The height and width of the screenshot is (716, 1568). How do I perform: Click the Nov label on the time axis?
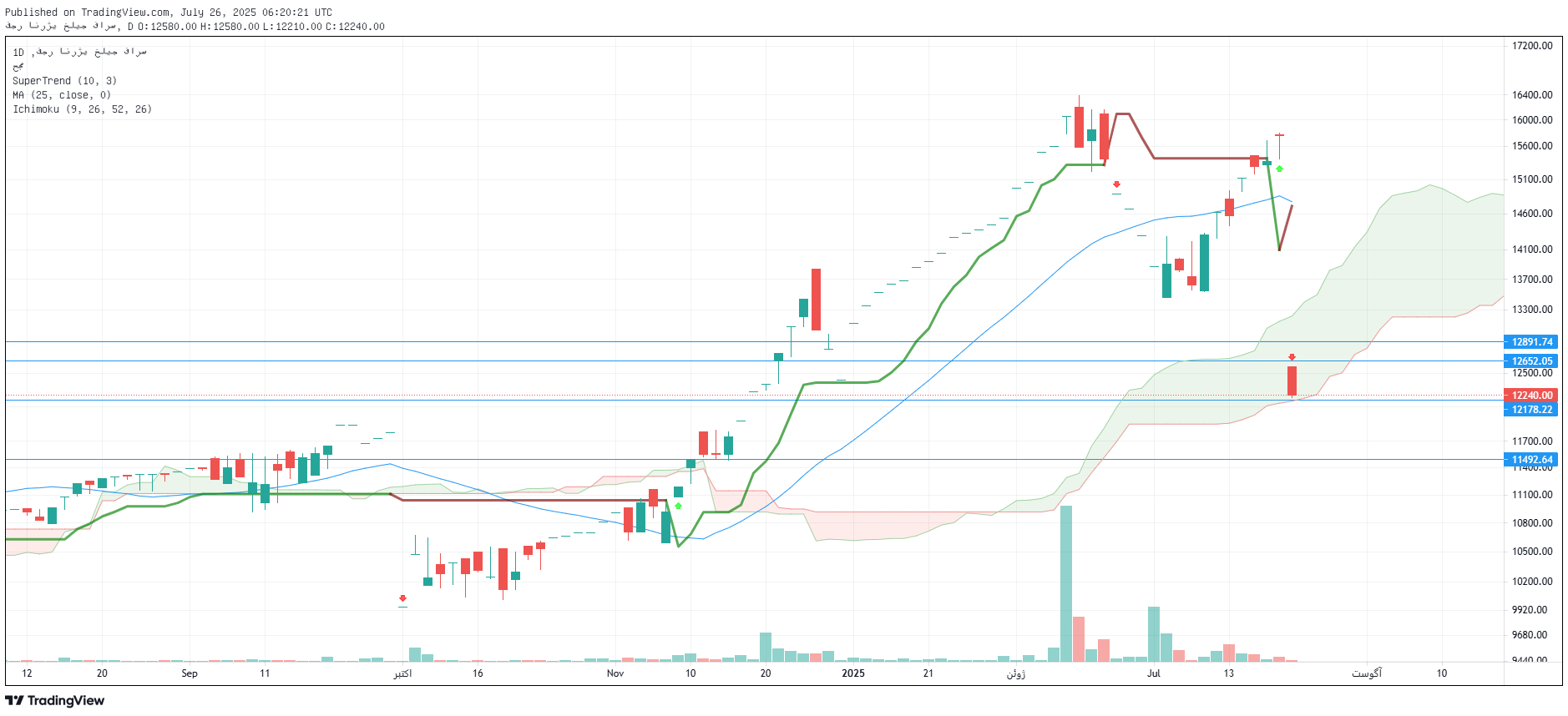(615, 673)
